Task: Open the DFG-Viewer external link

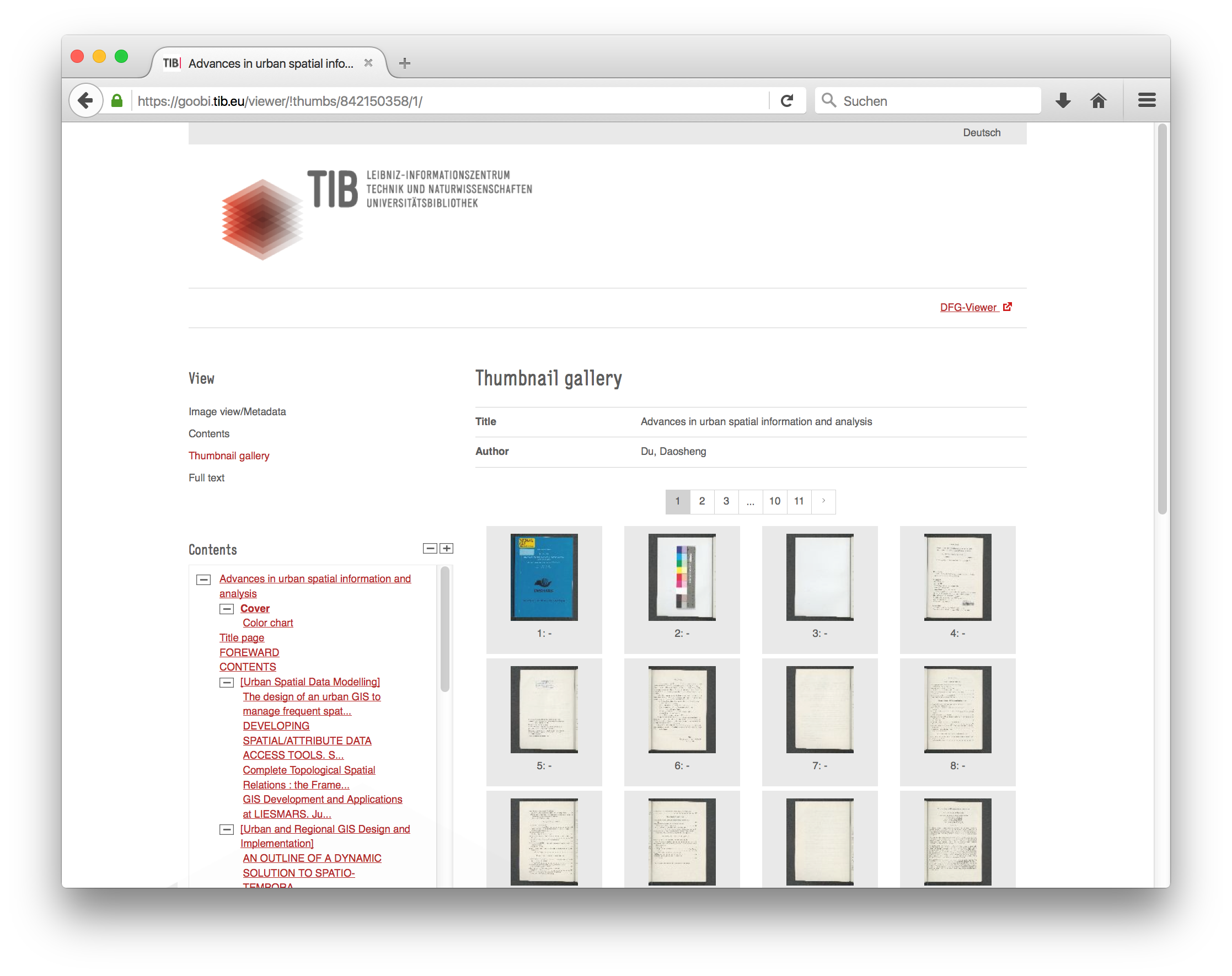Action: tap(976, 308)
